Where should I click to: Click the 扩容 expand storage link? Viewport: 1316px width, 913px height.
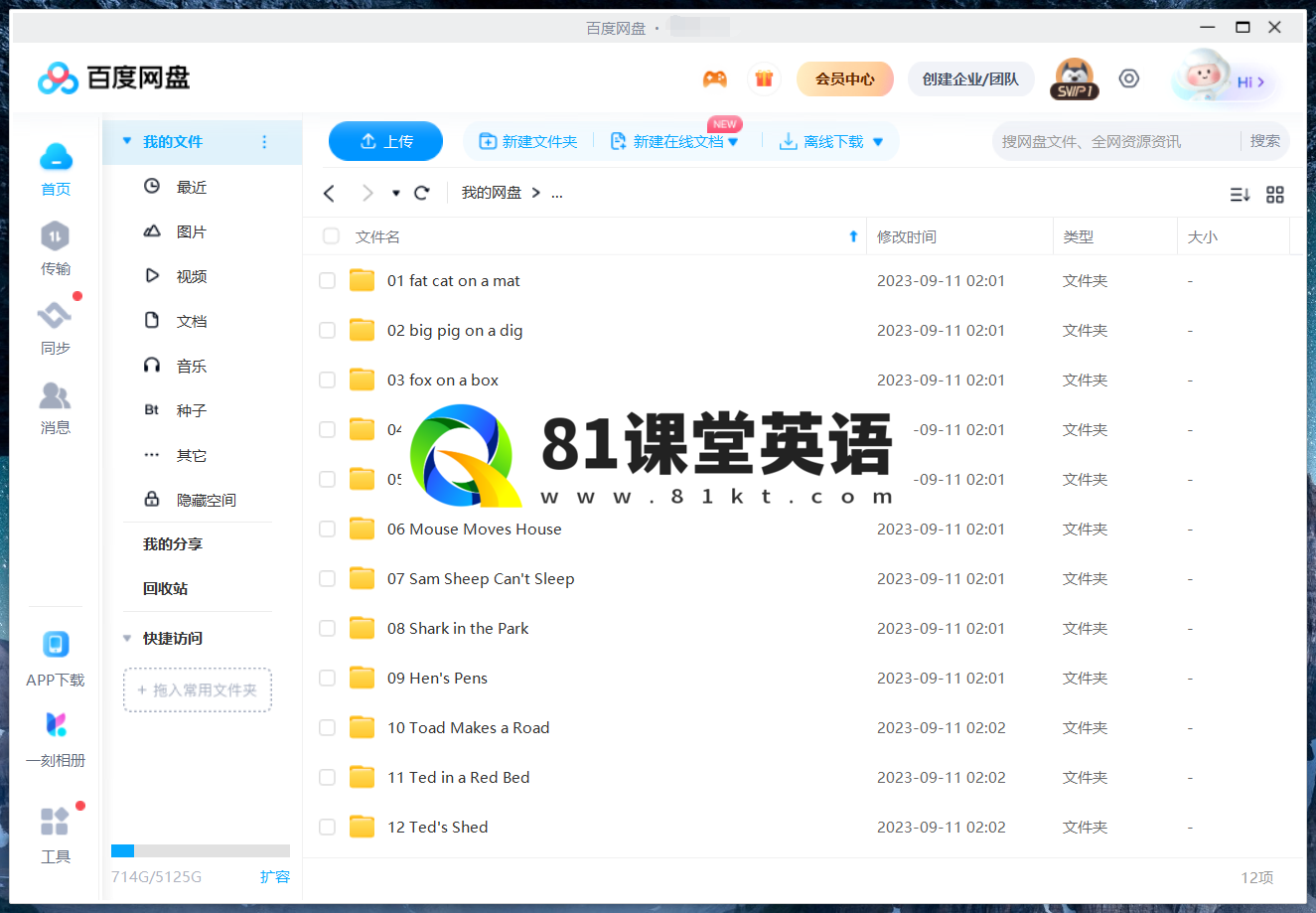(x=275, y=876)
